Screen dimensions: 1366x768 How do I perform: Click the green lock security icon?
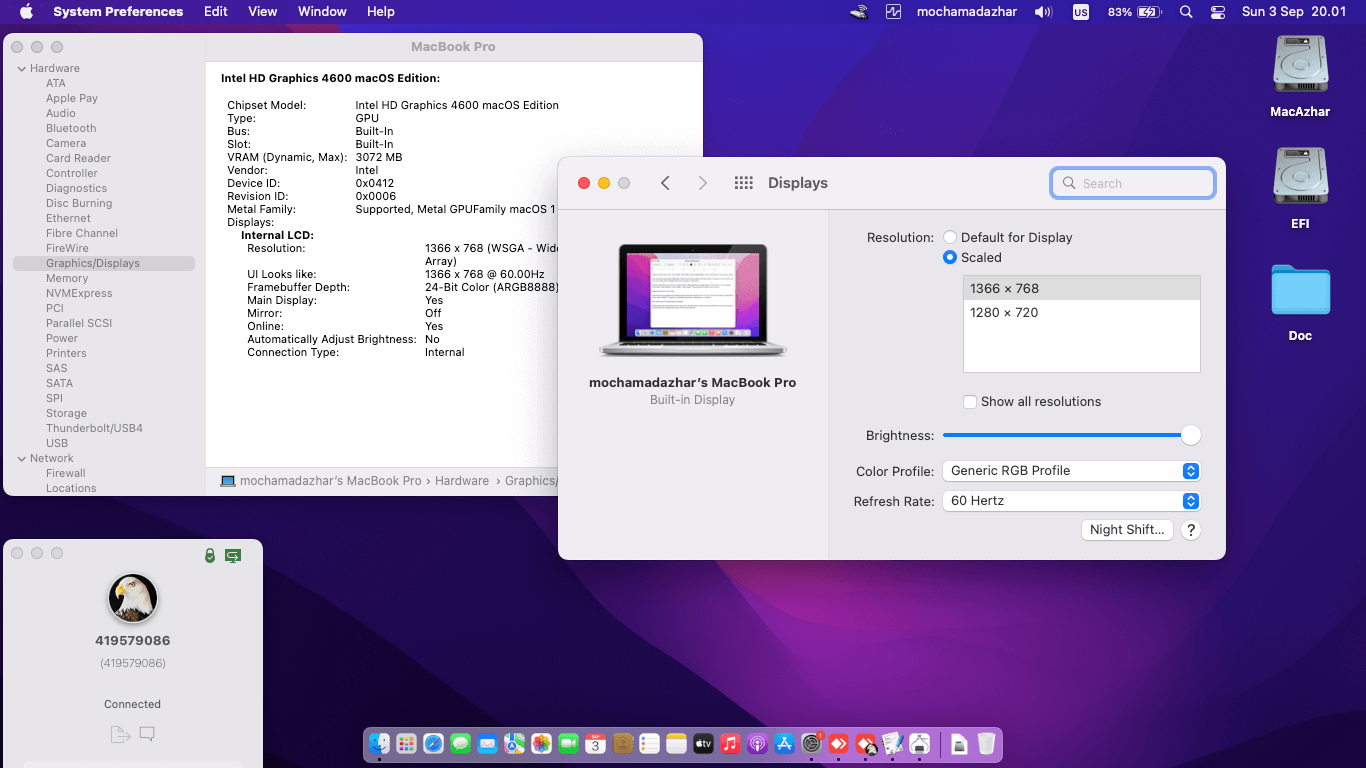210,555
